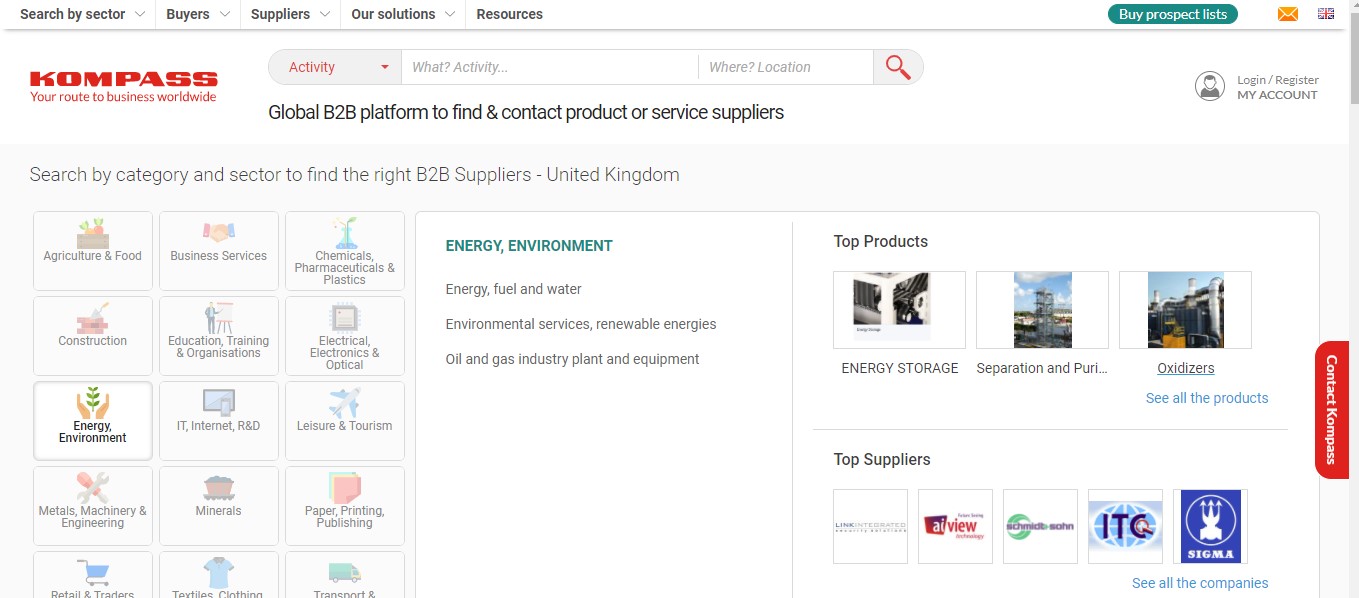The width and height of the screenshot is (1359, 598).
Task: Select the Agriculture & Food category icon
Action: (x=93, y=235)
